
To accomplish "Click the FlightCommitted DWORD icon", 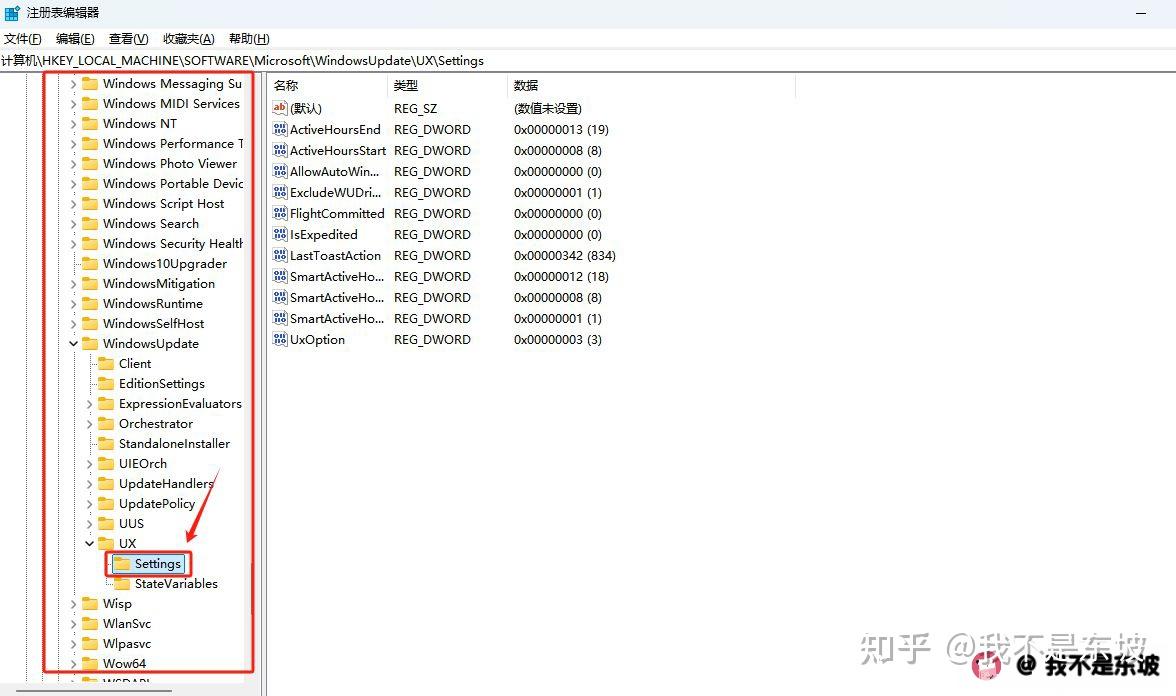I will 280,213.
